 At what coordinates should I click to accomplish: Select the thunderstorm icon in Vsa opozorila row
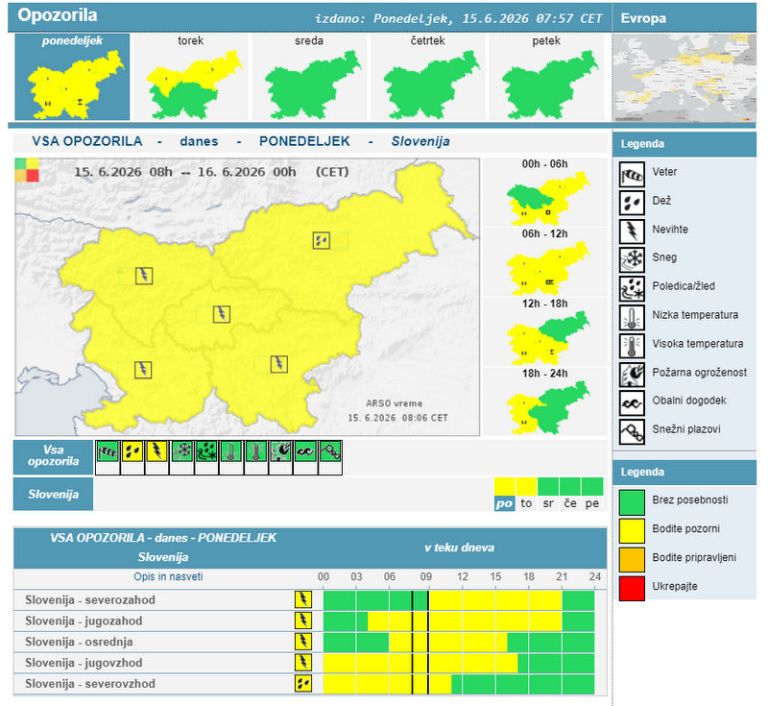click(x=157, y=451)
